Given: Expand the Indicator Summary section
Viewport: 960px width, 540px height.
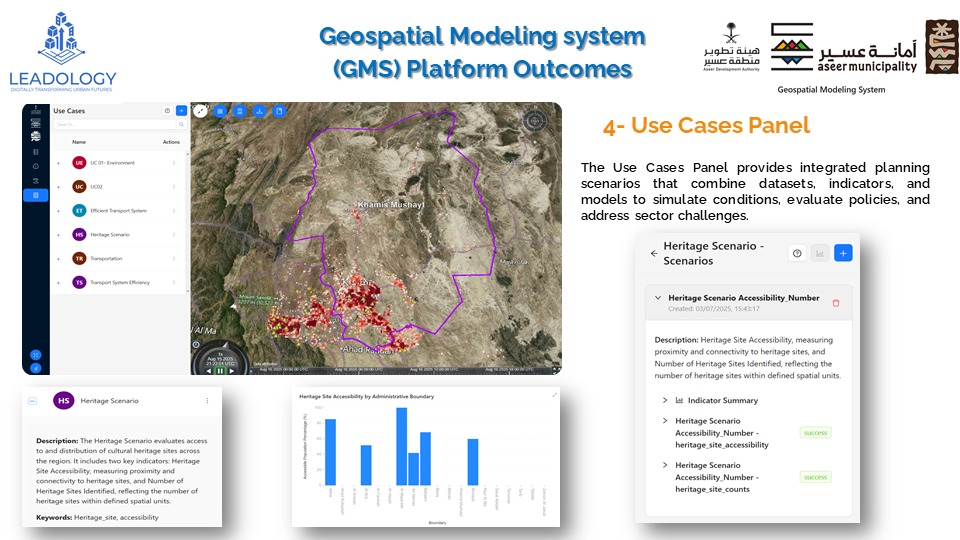Looking at the screenshot, I should pos(666,400).
